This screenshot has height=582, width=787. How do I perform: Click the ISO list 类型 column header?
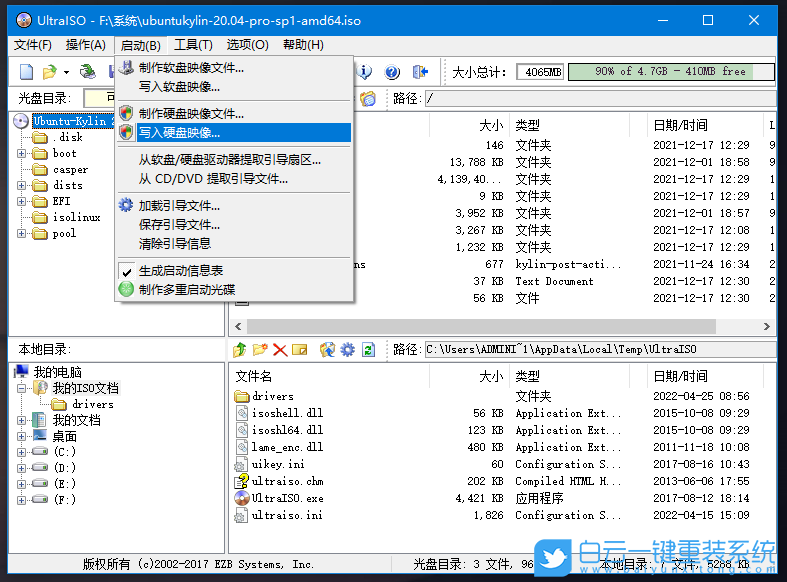point(569,125)
